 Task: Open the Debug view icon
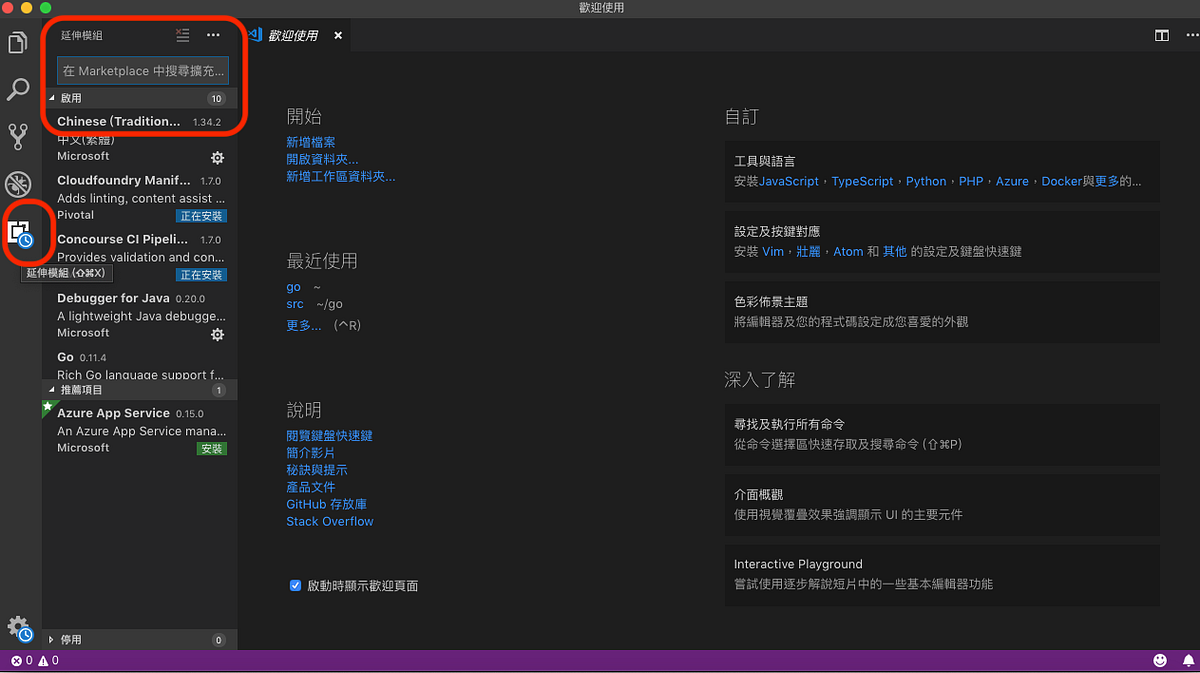tap(18, 184)
